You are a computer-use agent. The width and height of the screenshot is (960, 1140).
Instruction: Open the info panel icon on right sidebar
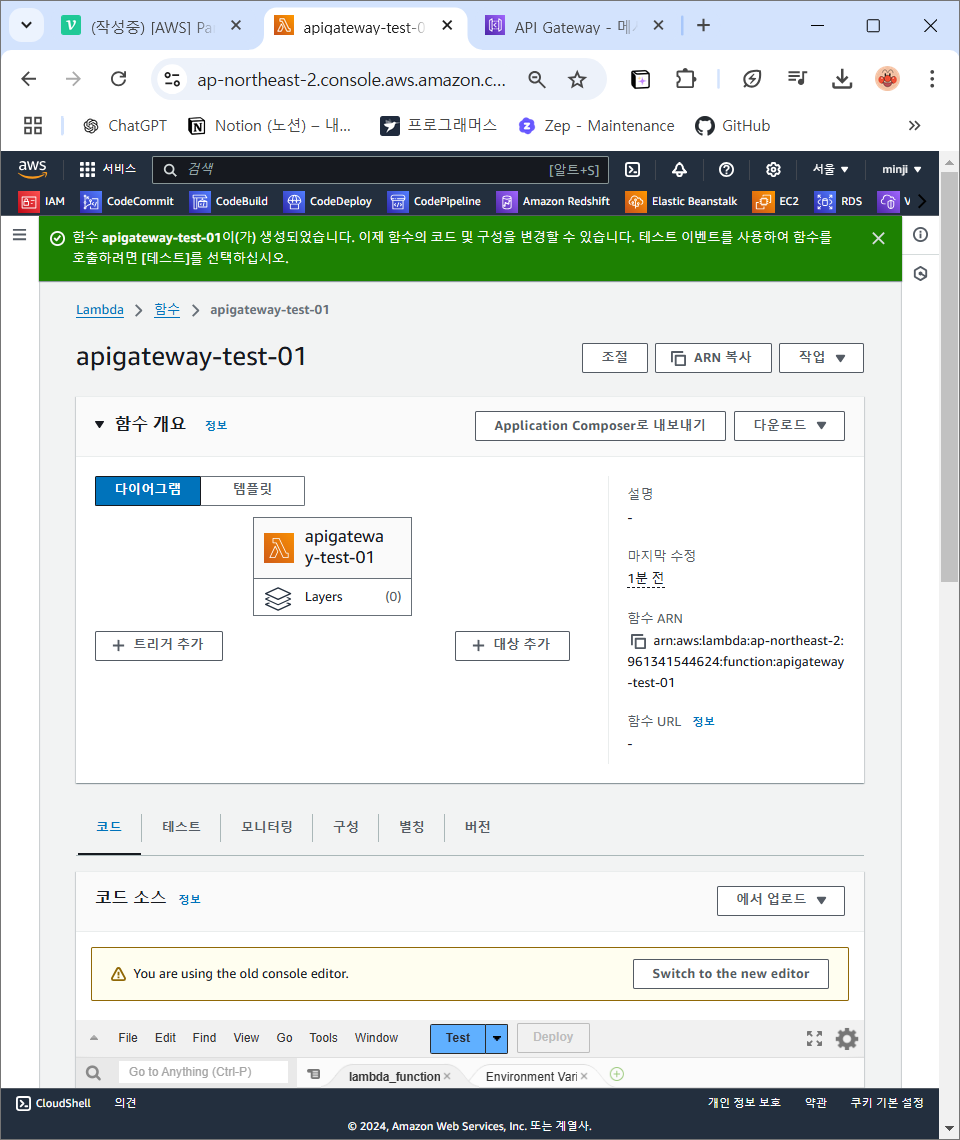click(x=921, y=235)
